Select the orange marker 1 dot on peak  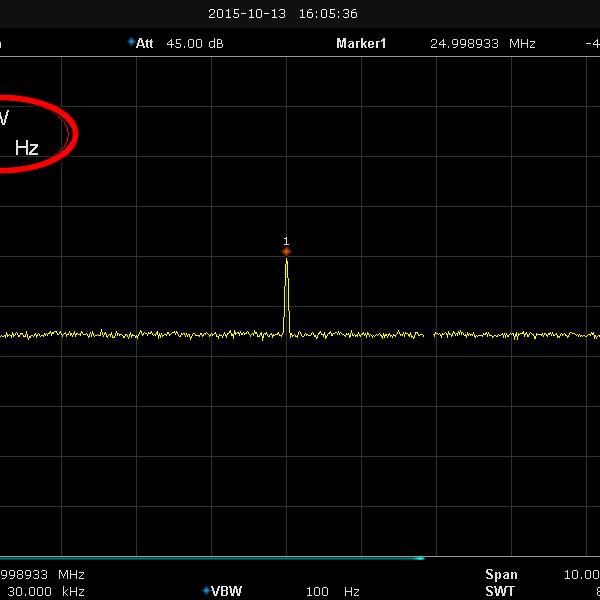tap(286, 251)
